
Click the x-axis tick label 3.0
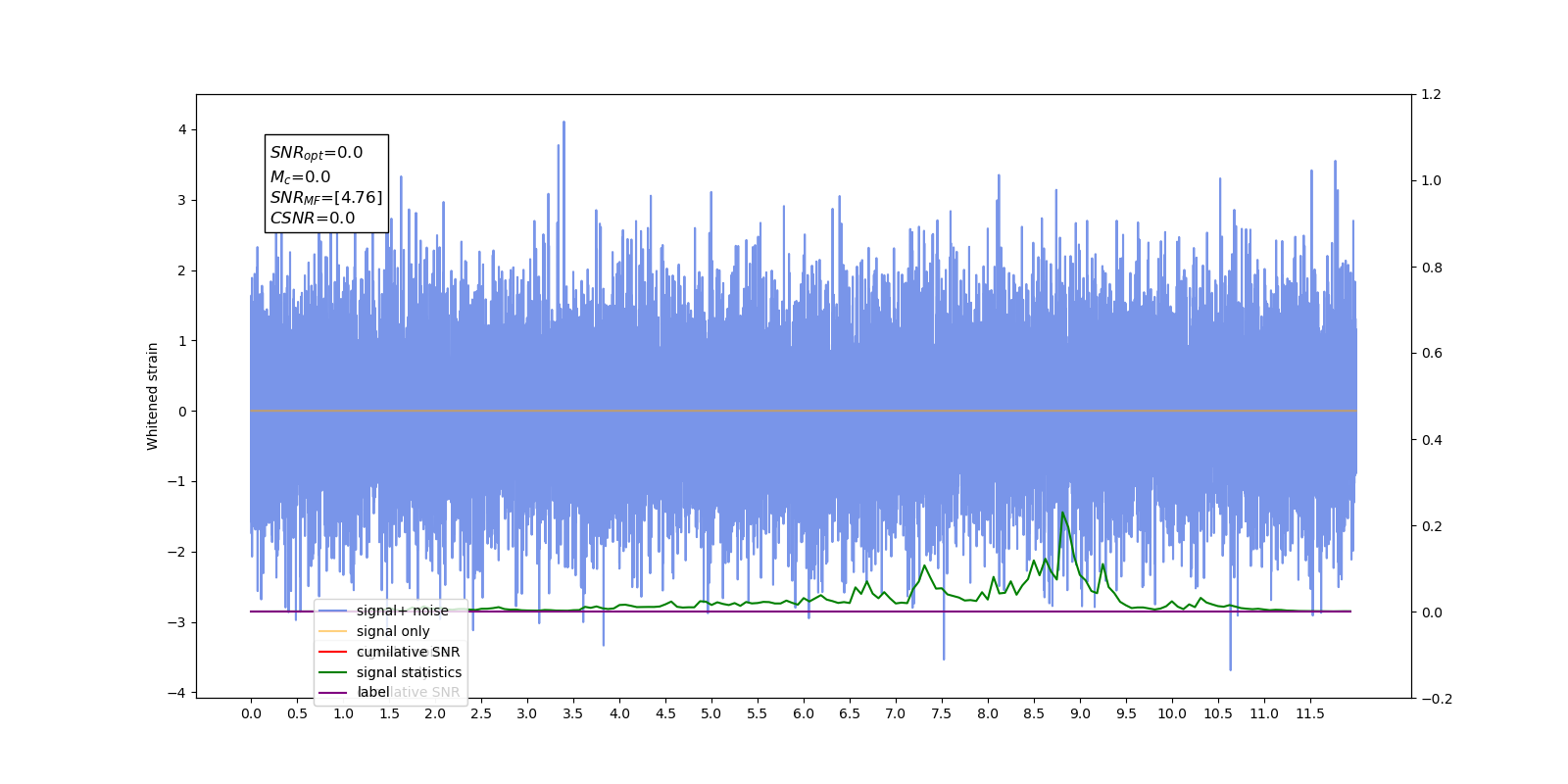click(x=527, y=713)
